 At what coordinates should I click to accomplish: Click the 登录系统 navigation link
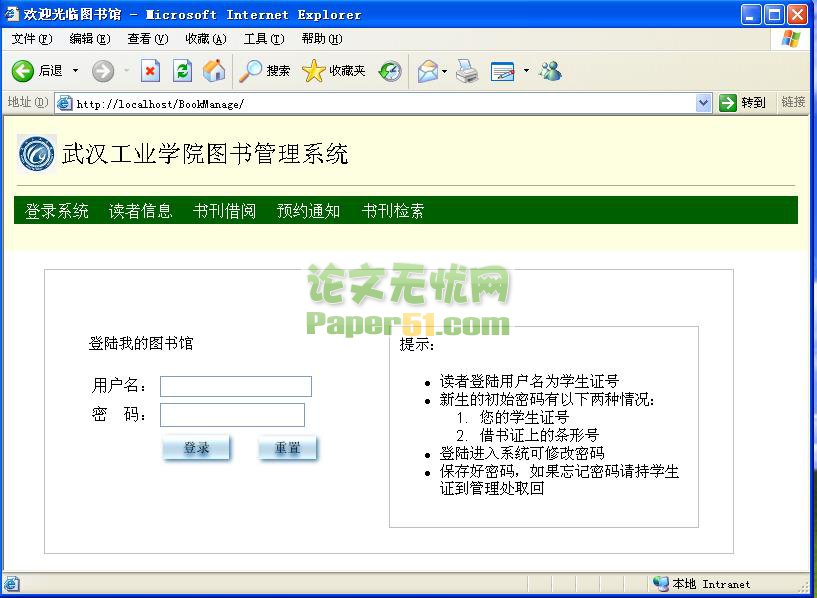pos(56,210)
